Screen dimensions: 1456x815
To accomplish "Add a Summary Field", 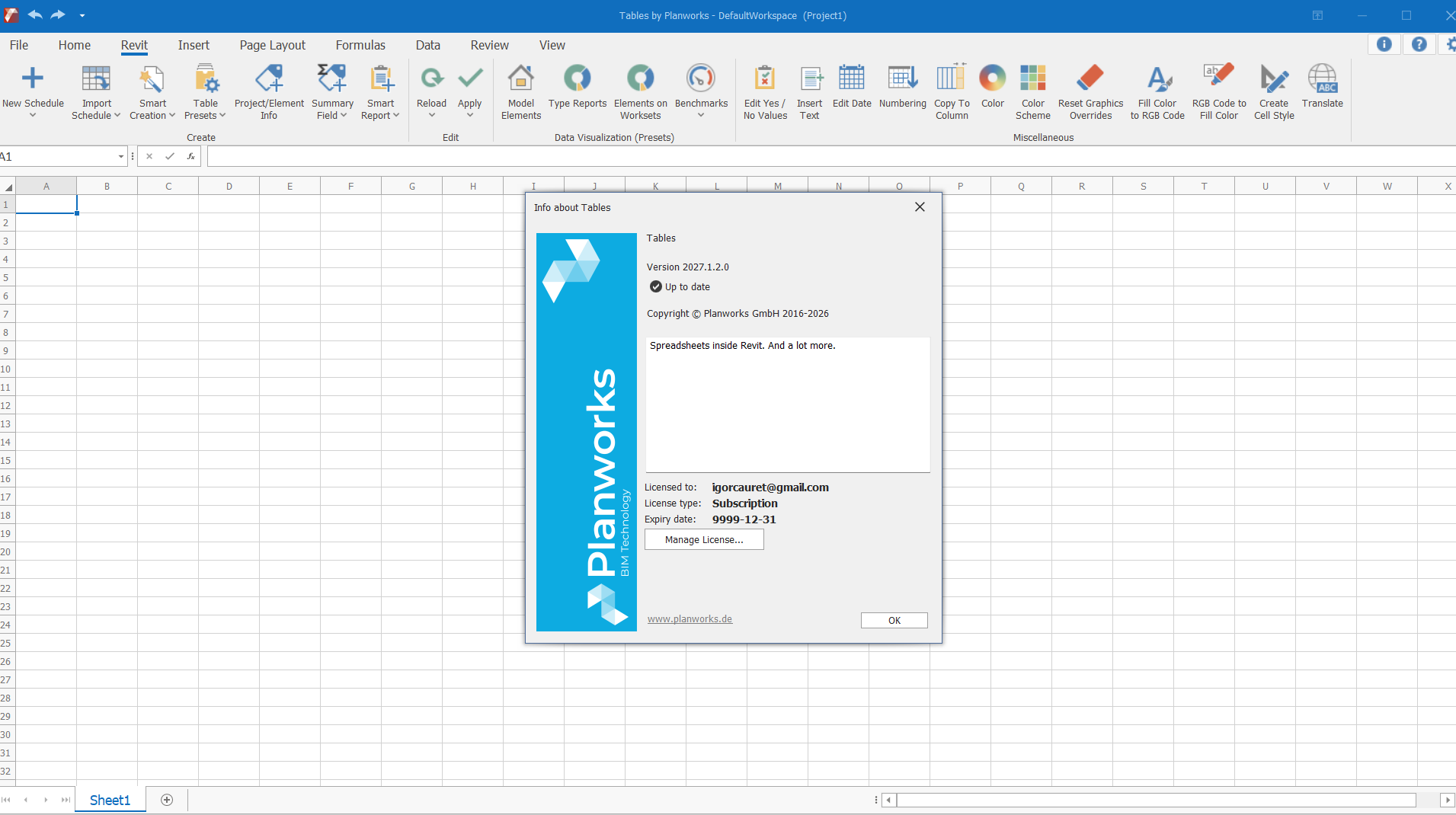I will [332, 92].
